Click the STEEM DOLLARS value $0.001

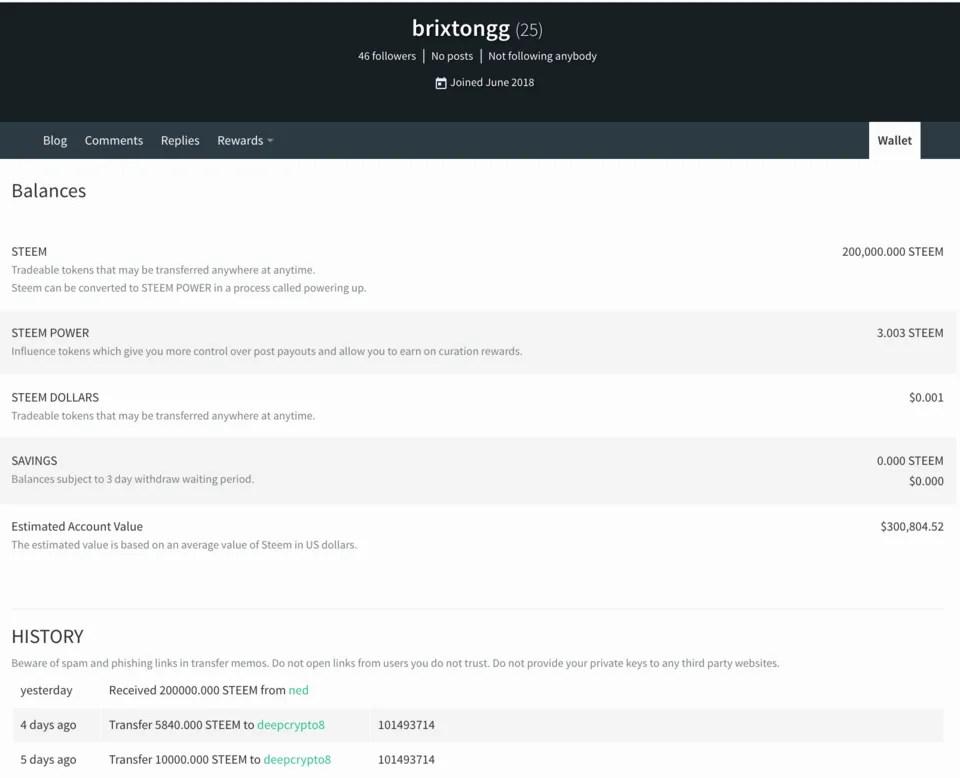[x=926, y=397]
